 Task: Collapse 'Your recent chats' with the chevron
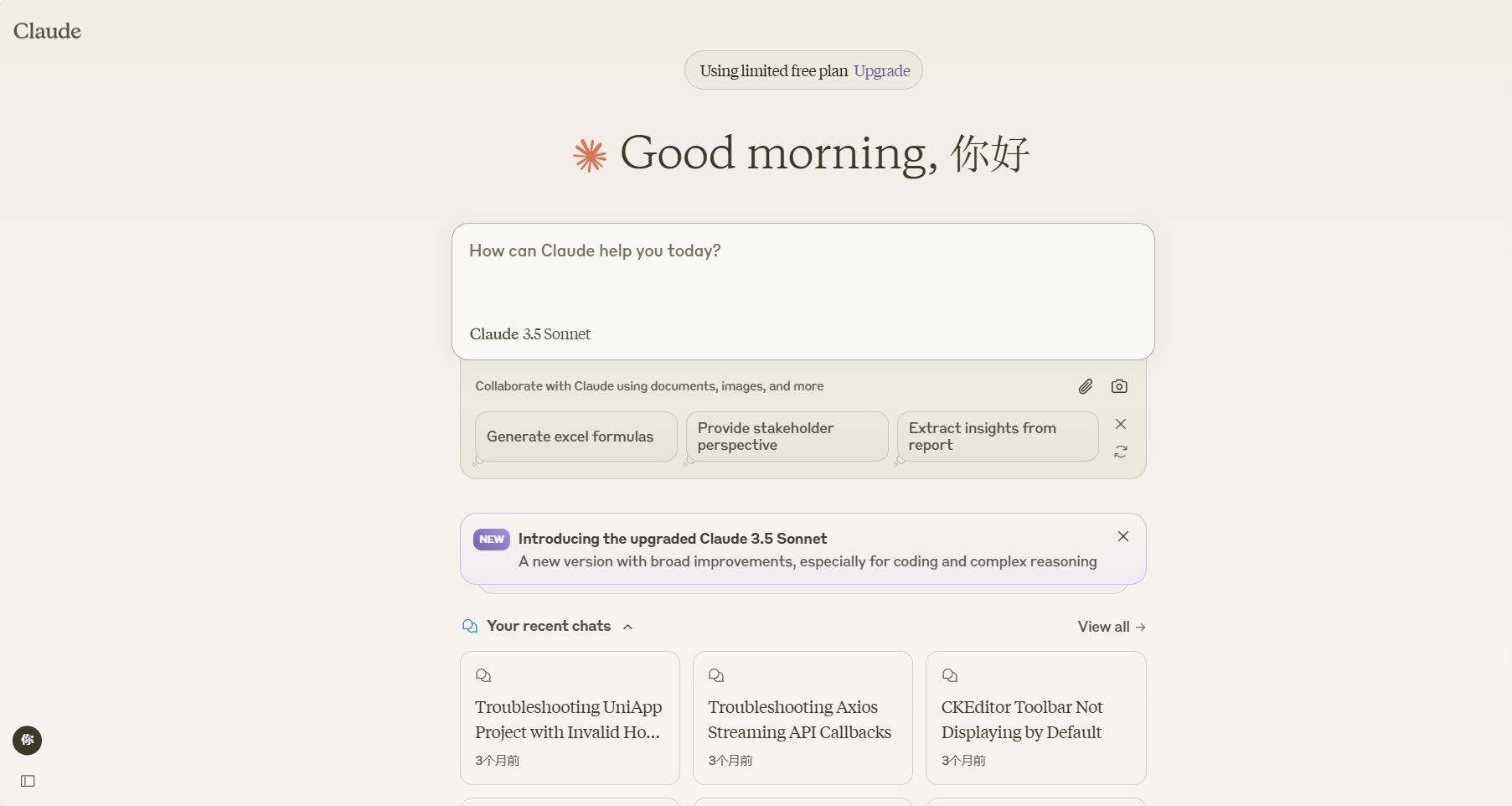(x=627, y=627)
